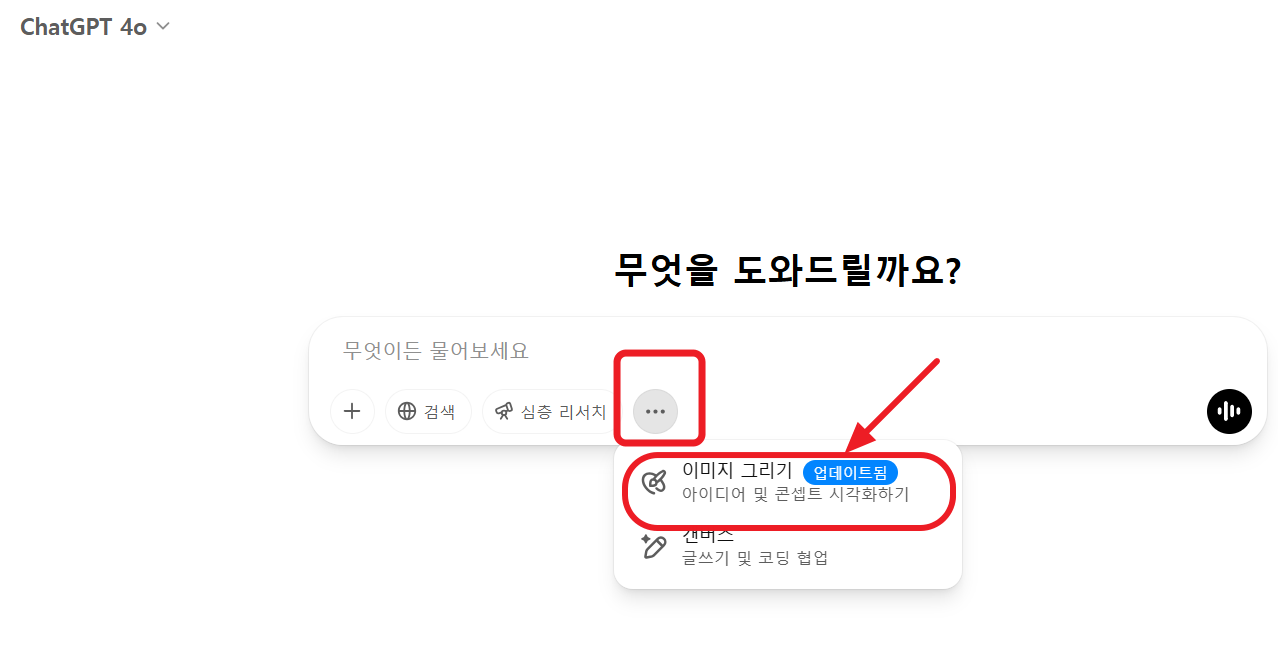The image size is (1278, 654).
Task: Start voice mode with the black waveform button
Action: point(1229,411)
